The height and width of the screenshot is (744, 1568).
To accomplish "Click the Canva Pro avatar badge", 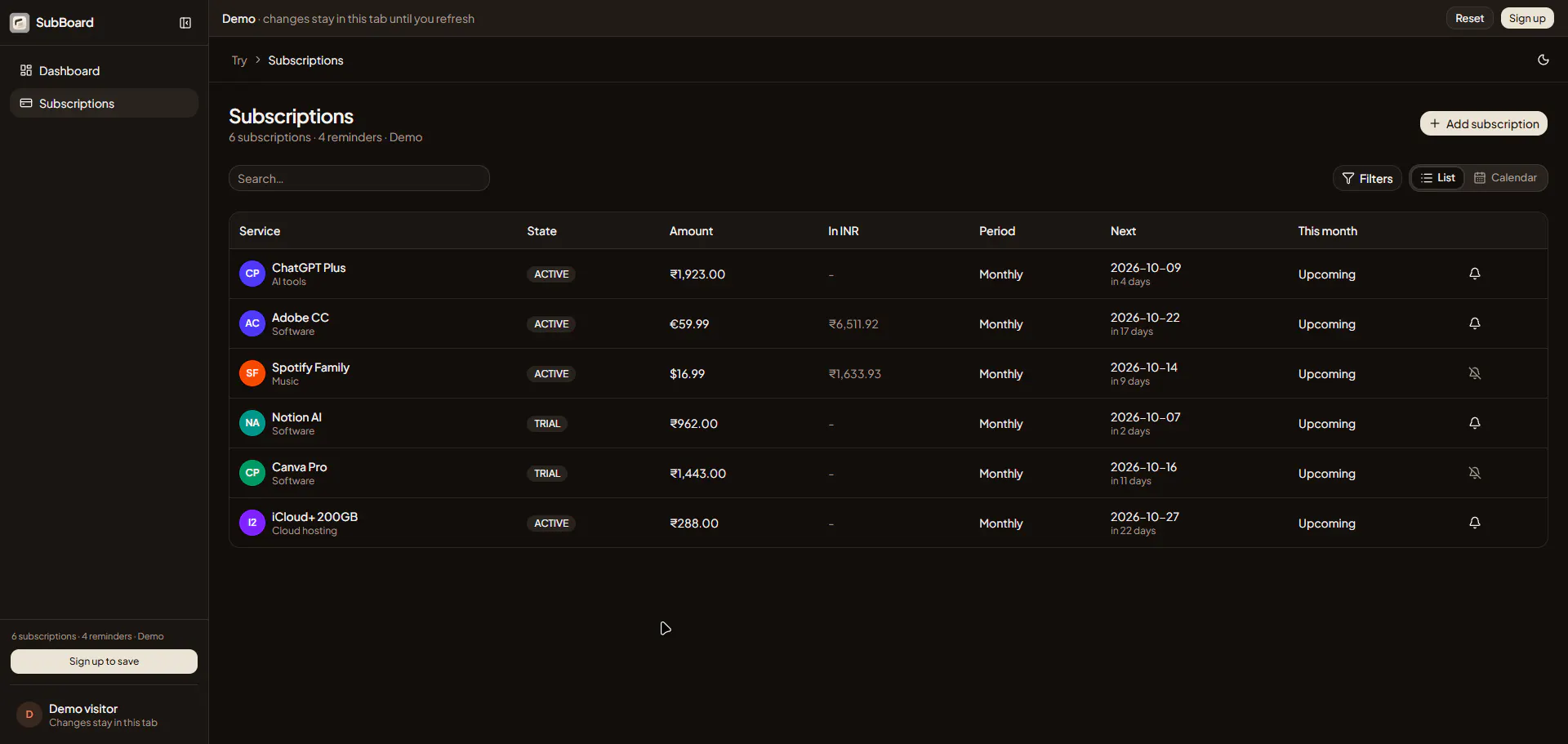I will [x=252, y=473].
